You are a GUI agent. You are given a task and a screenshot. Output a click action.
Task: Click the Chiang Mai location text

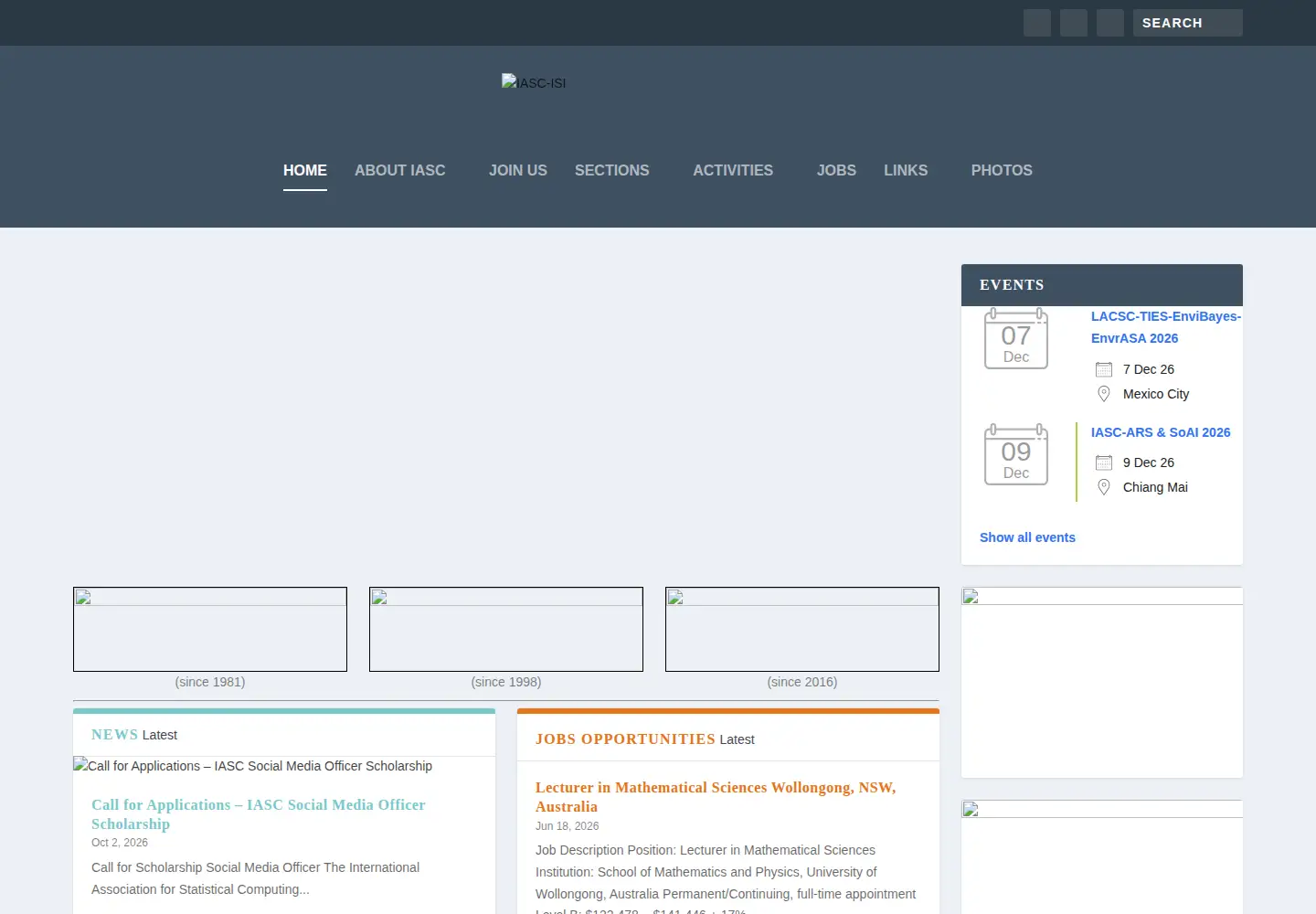click(1155, 487)
